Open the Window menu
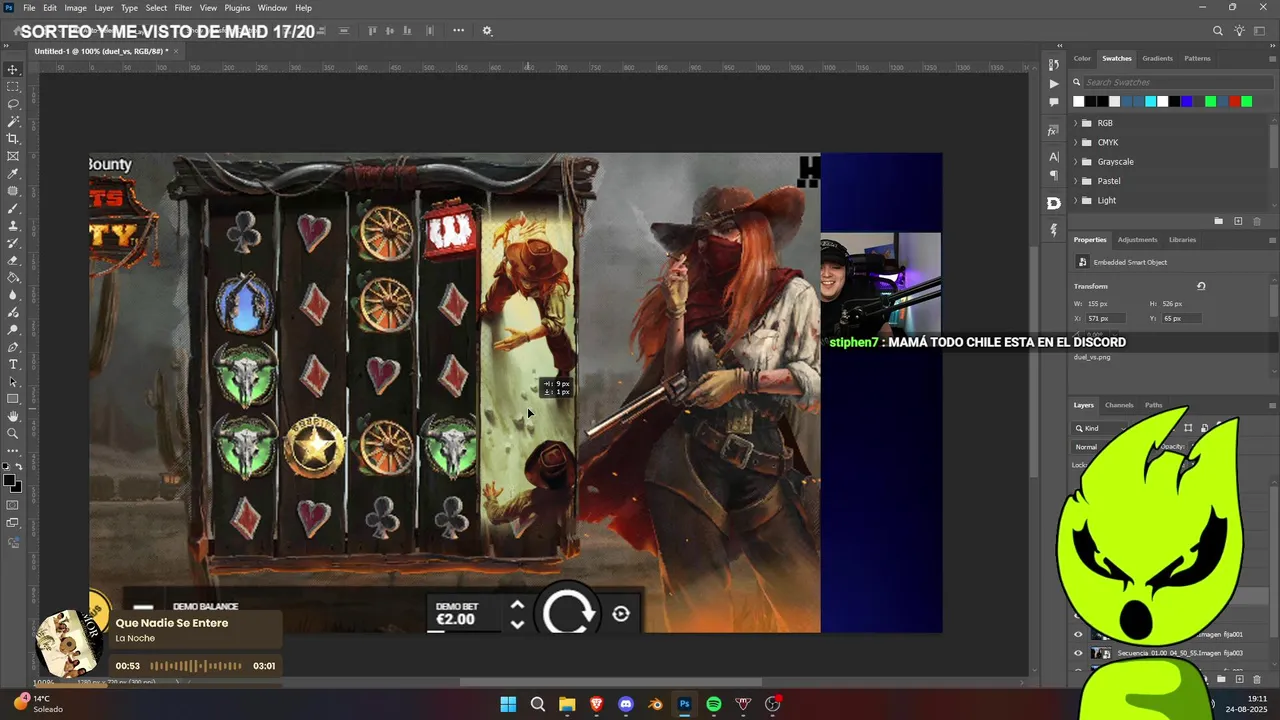 (x=272, y=8)
